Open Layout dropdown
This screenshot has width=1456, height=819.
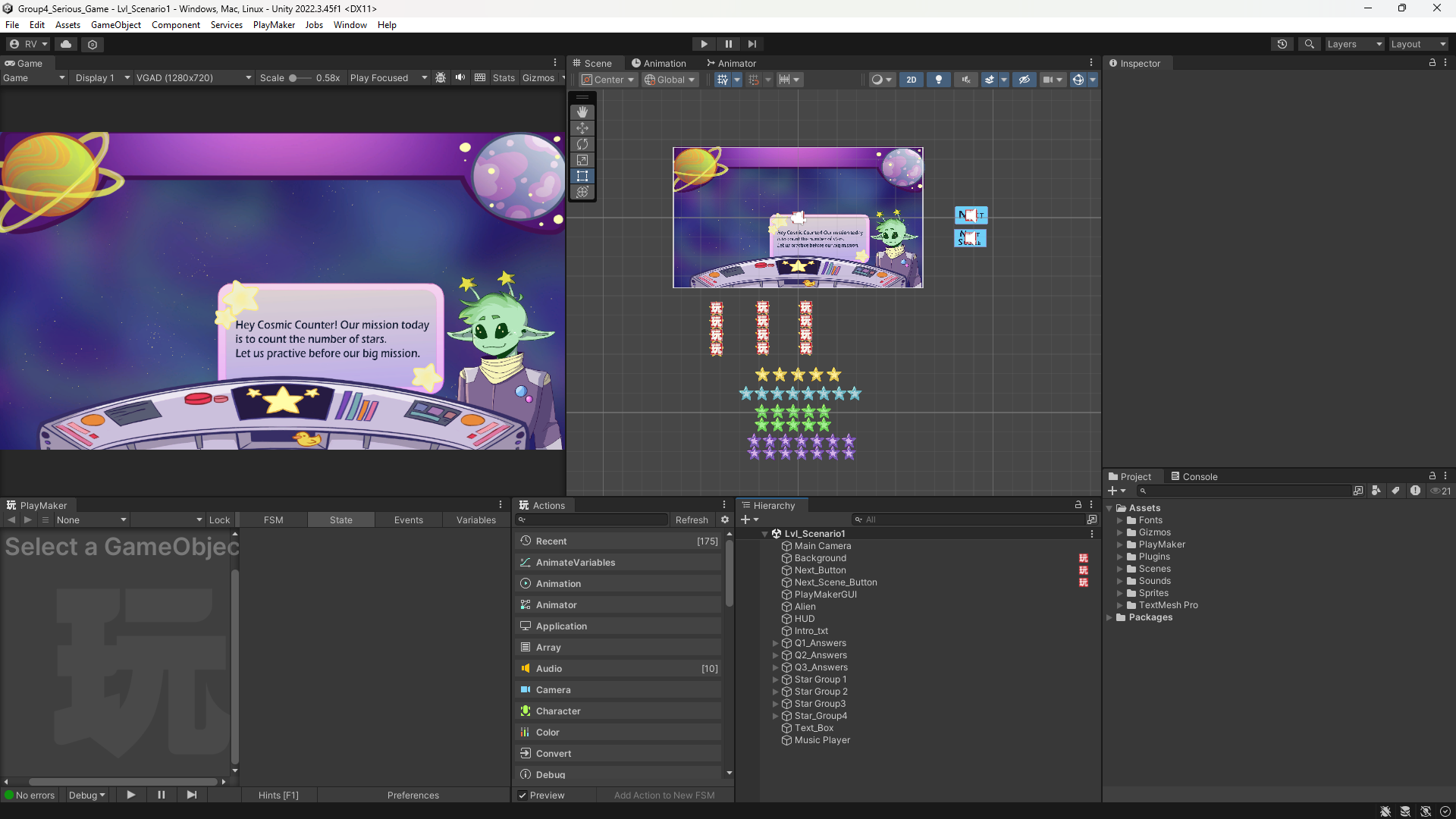pyautogui.click(x=1418, y=44)
